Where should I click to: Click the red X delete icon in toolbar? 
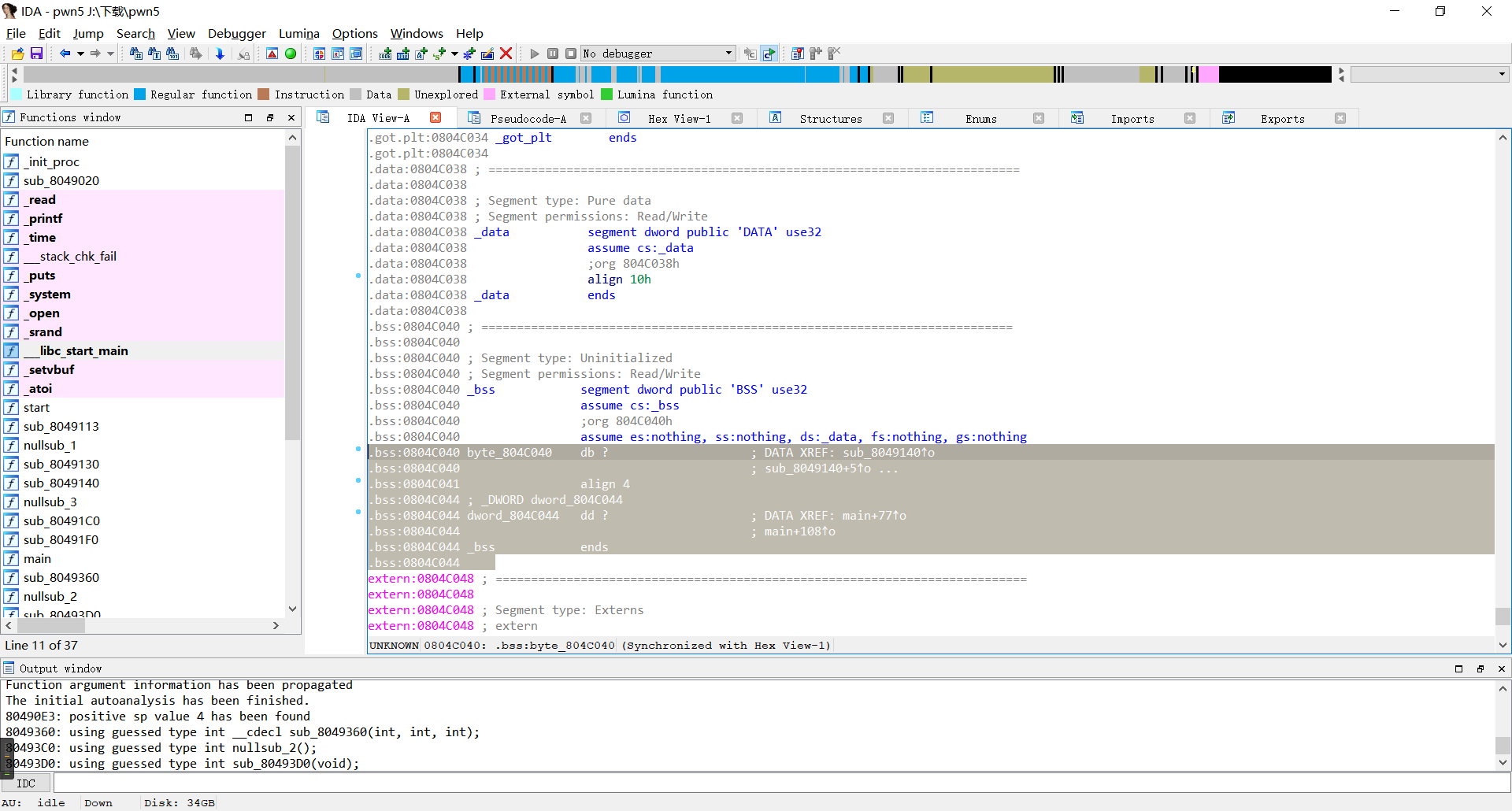point(506,54)
